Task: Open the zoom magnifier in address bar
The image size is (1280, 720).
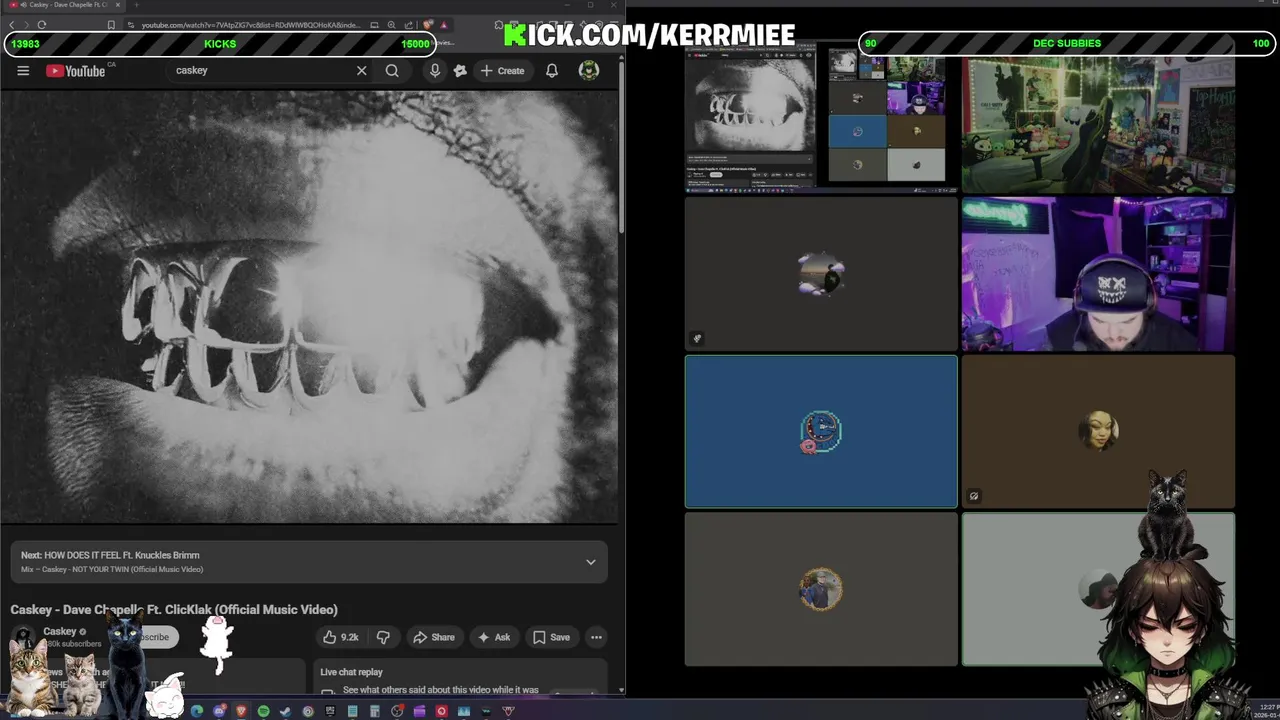Action: click(391, 25)
